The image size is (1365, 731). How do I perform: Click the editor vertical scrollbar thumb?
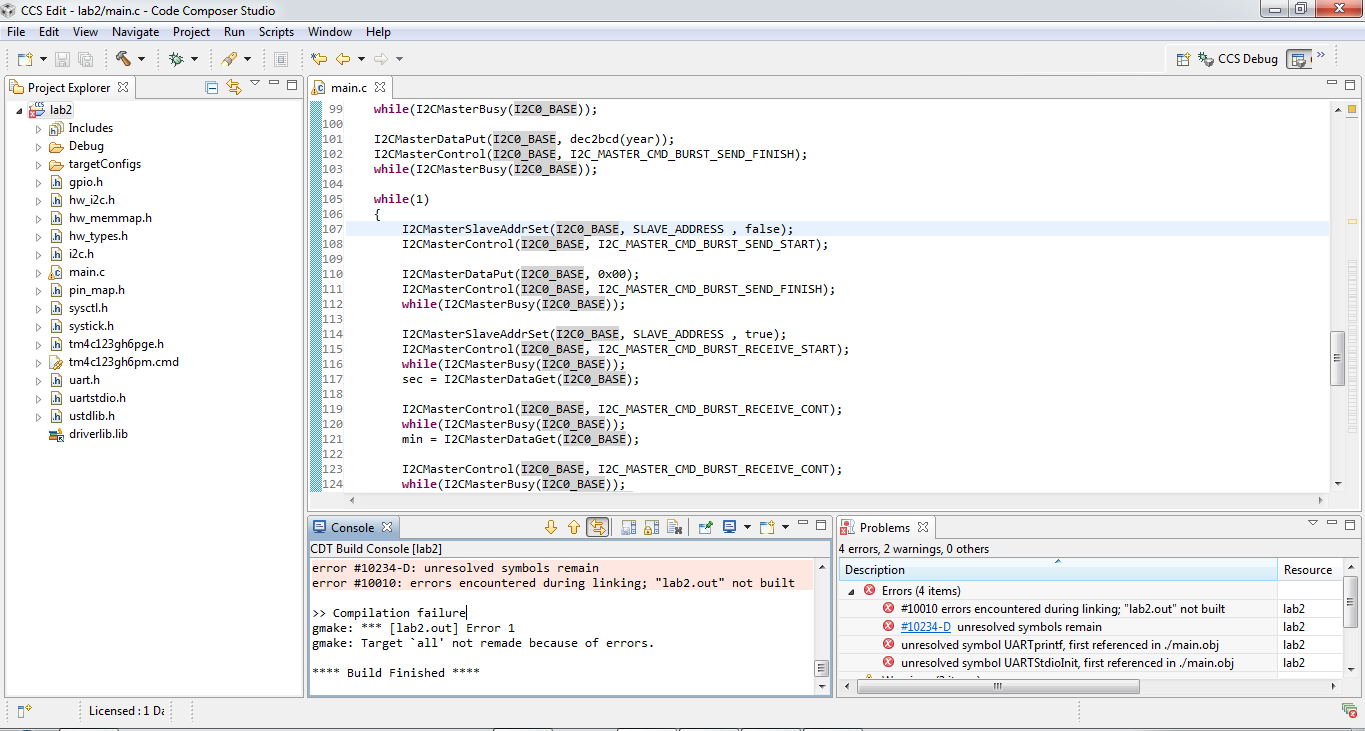[1337, 357]
